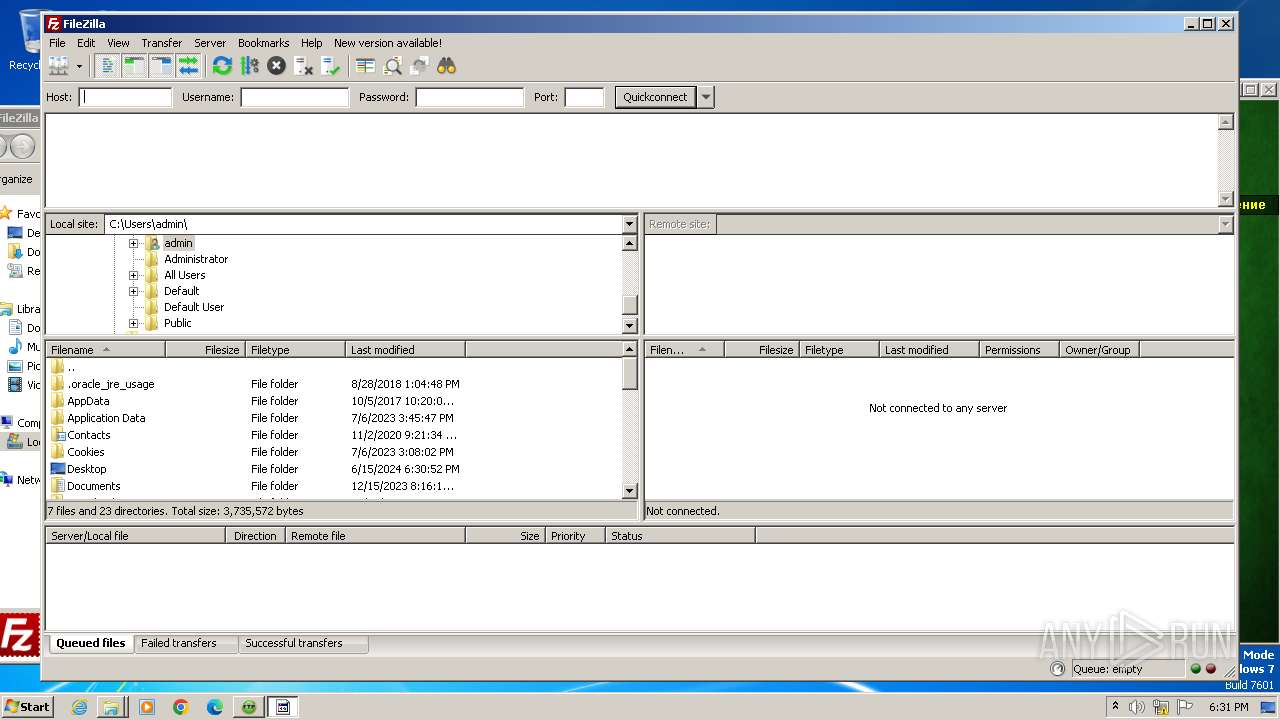Sort local files by Filename column
Viewport: 1280px width, 720px height.
pyautogui.click(x=106, y=350)
